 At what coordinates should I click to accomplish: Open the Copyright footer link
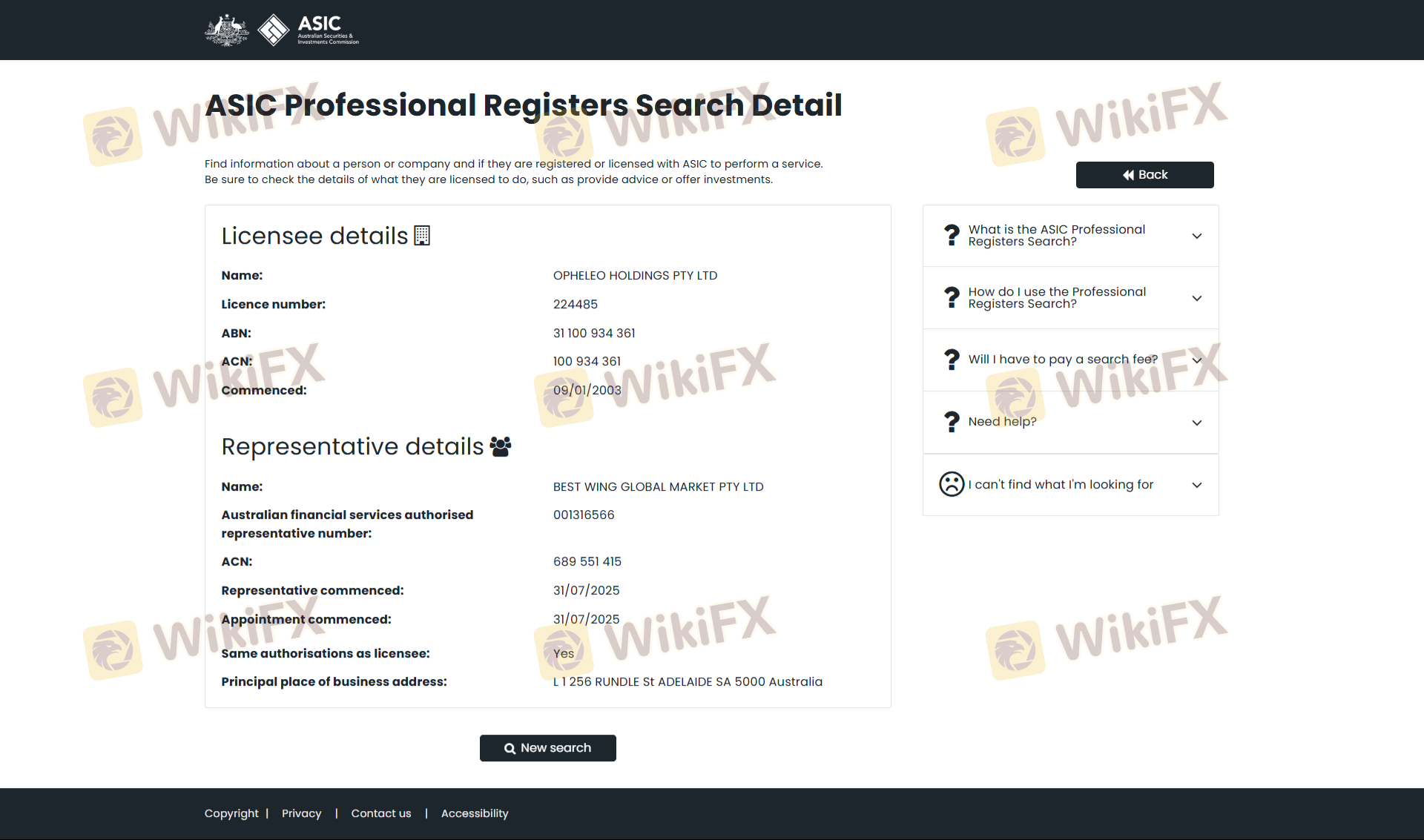[x=231, y=813]
